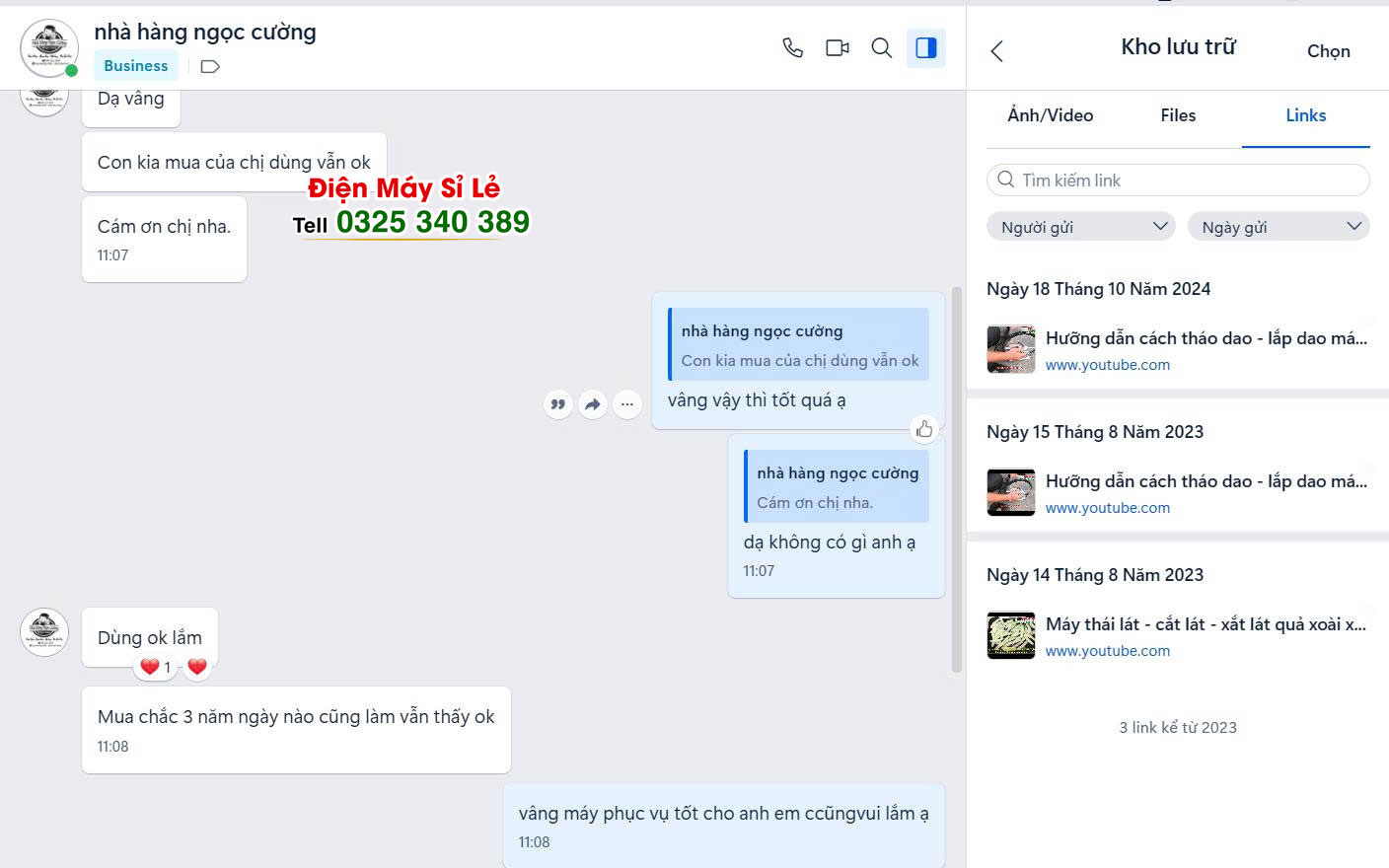This screenshot has width=1389, height=868.
Task: Go back from Kho lưu trữ panel
Action: [997, 51]
